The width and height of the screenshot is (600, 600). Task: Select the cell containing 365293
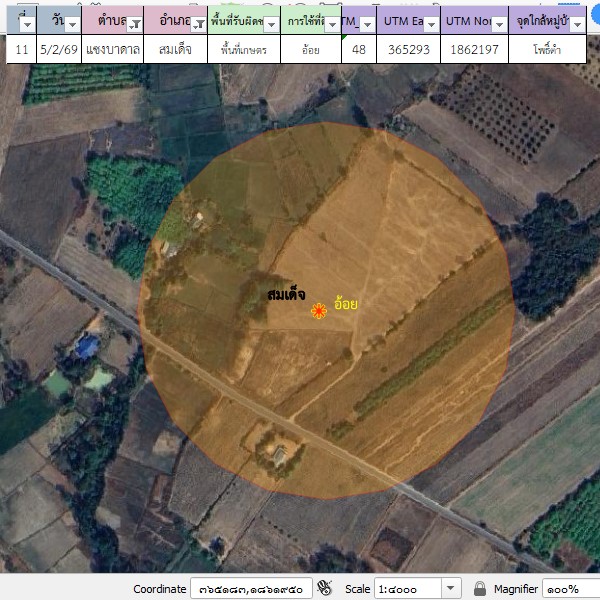(407, 49)
